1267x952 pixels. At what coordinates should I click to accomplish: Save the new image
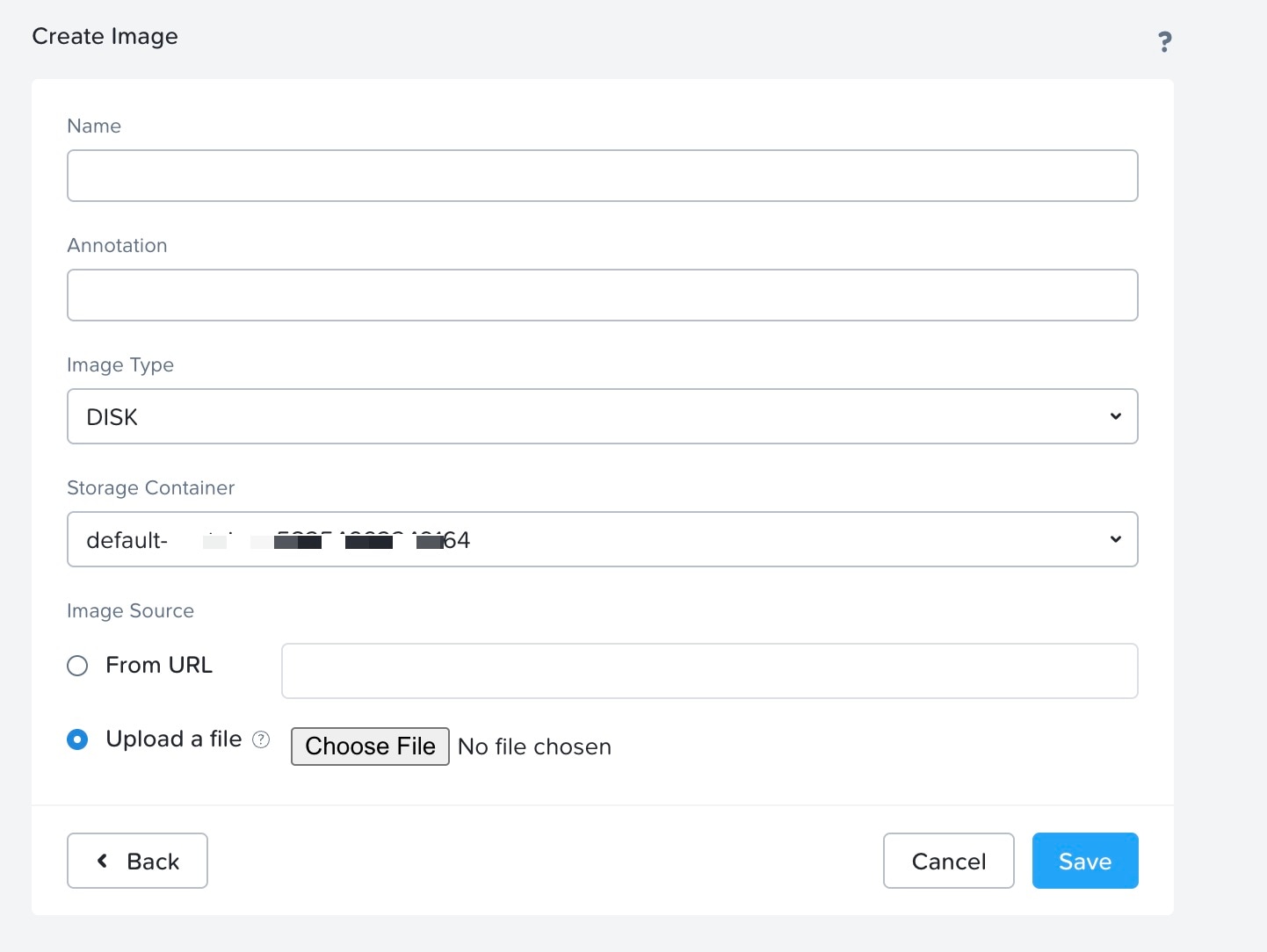coord(1084,861)
